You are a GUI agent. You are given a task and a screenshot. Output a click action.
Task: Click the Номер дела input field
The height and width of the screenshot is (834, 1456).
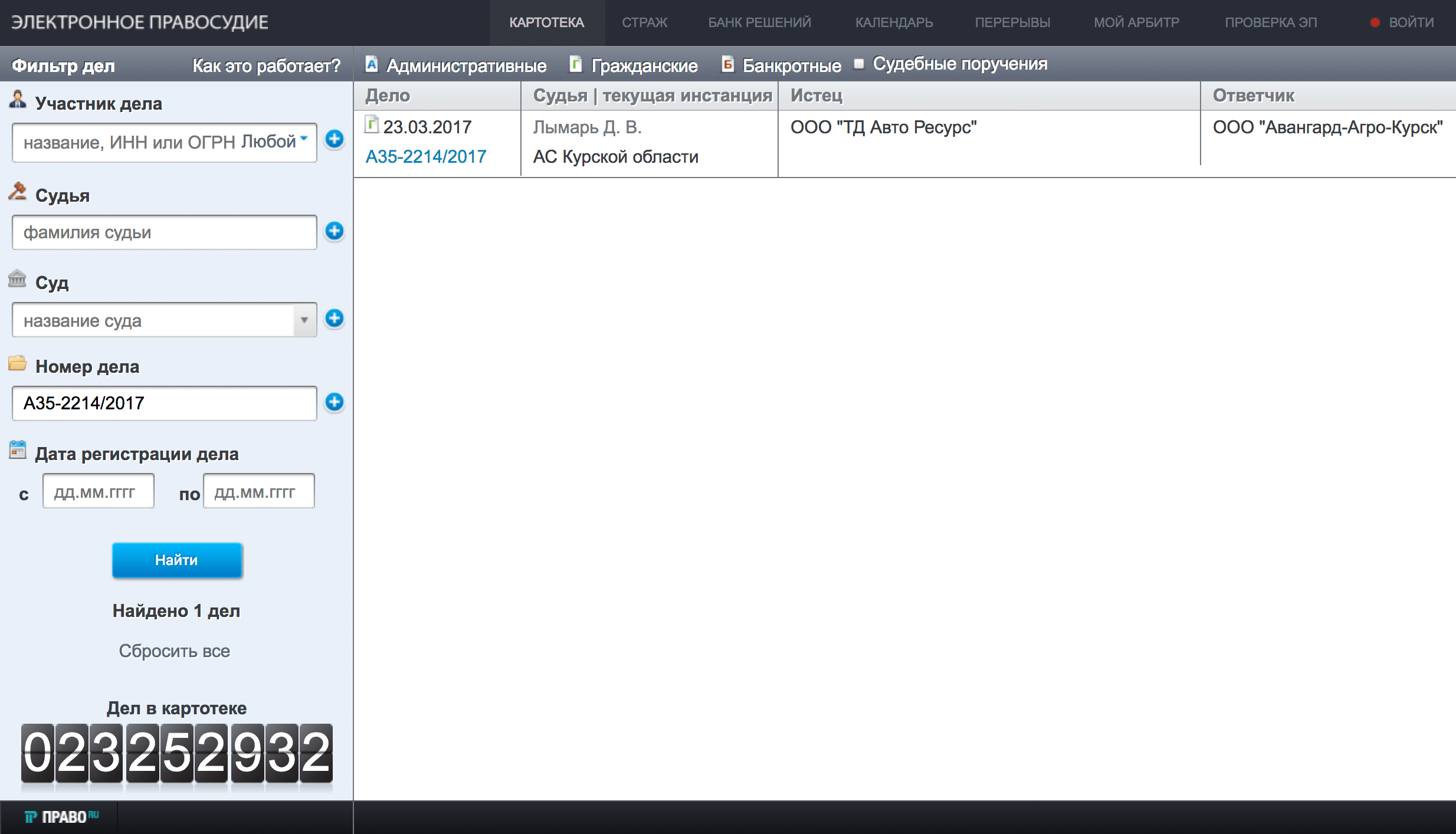coord(165,403)
